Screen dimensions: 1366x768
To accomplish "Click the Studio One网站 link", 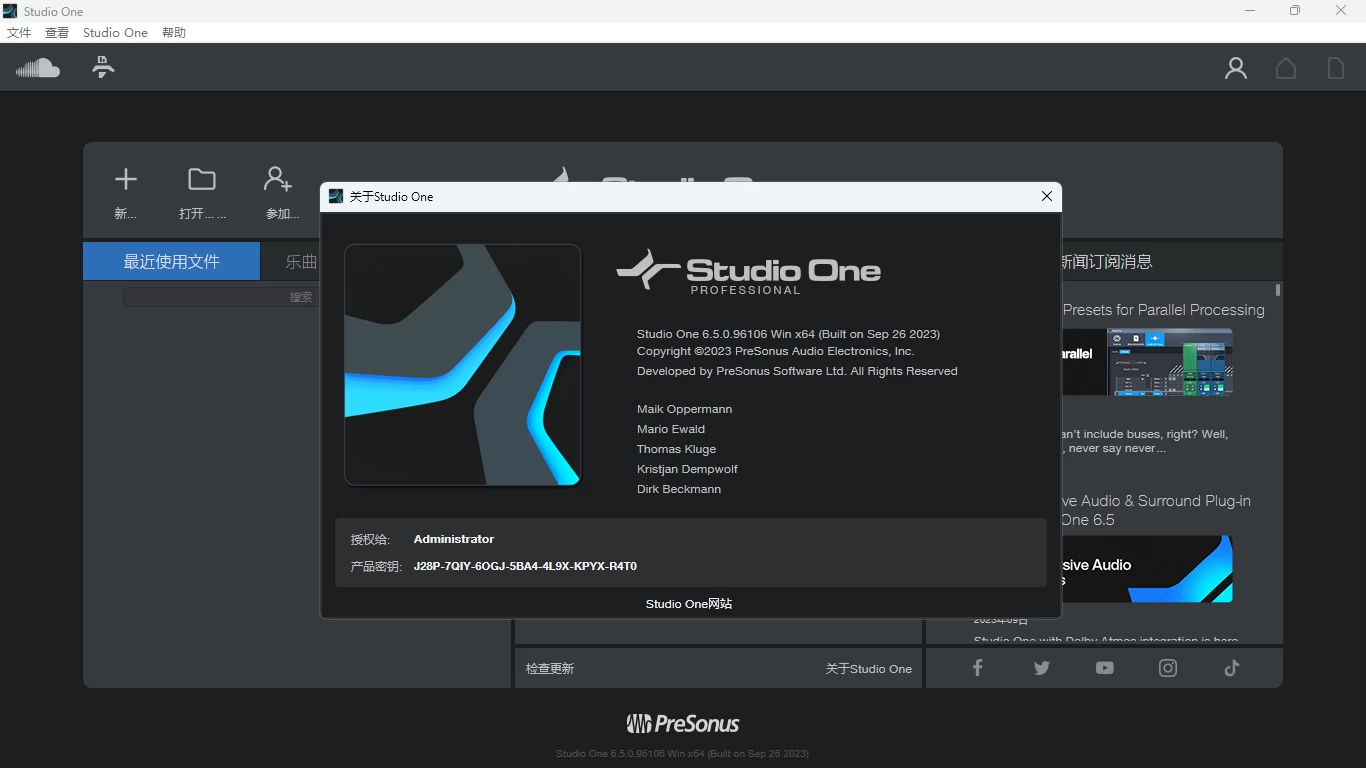I will (689, 604).
